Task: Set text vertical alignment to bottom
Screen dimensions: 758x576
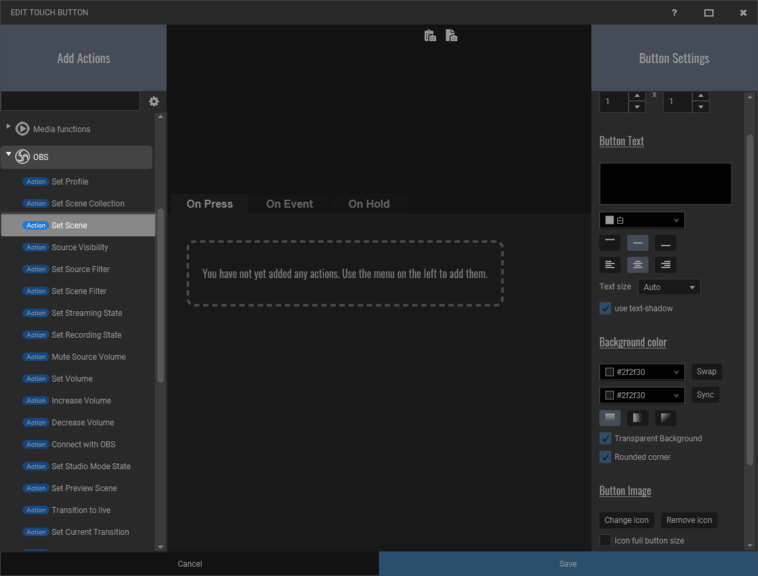Action: [x=666, y=243]
